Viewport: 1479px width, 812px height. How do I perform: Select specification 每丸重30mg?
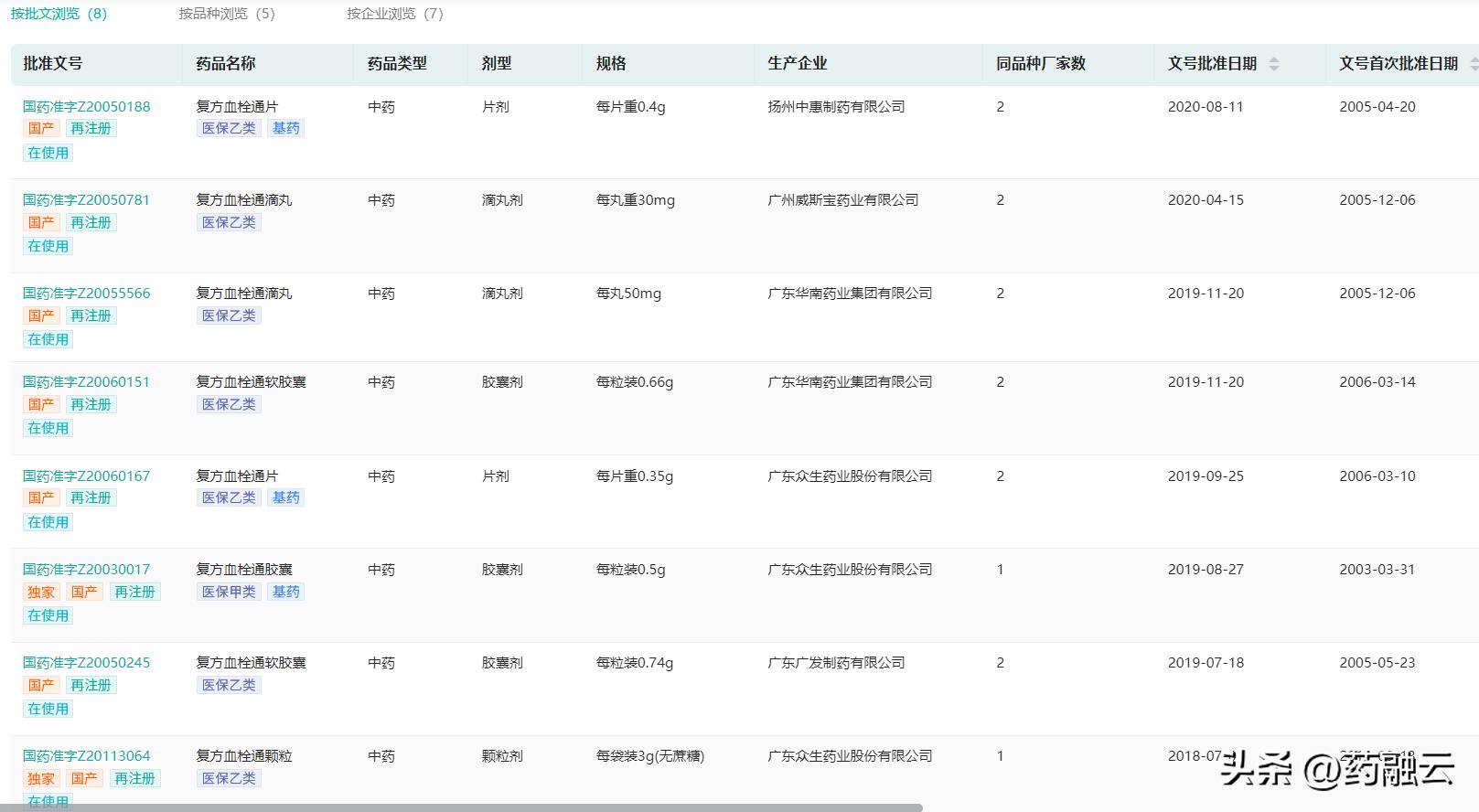[x=636, y=199]
